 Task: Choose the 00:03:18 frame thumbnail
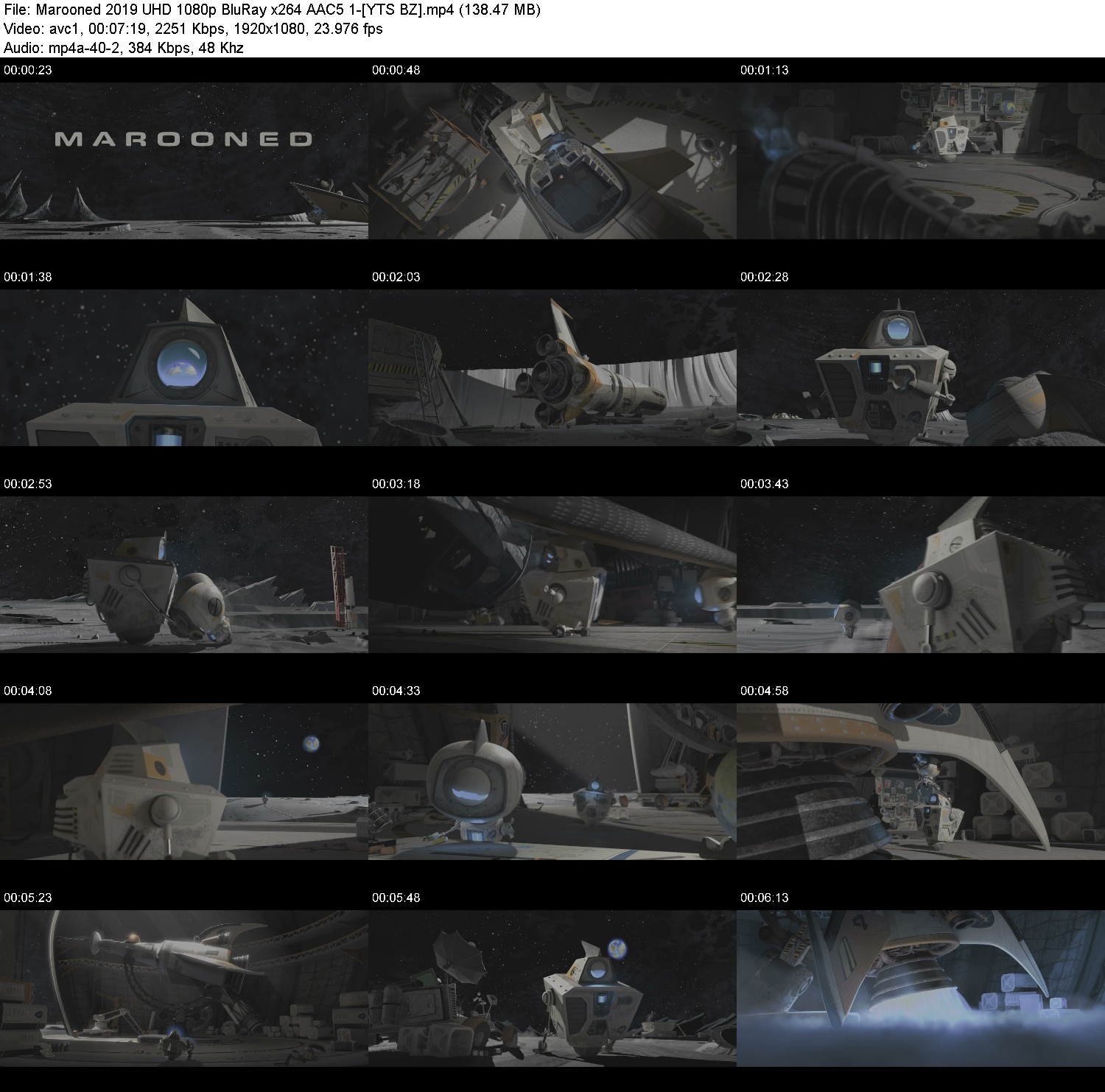[x=552, y=574]
